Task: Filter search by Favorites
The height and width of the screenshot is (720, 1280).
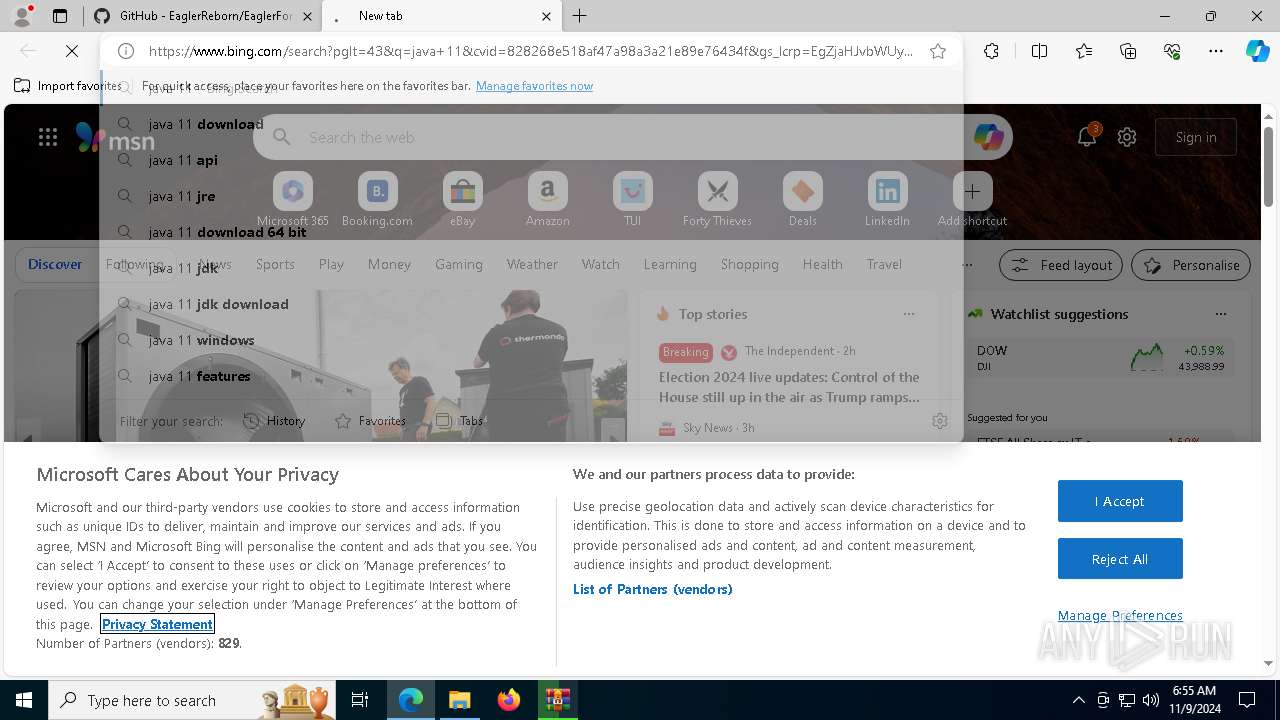Action: pos(371,421)
